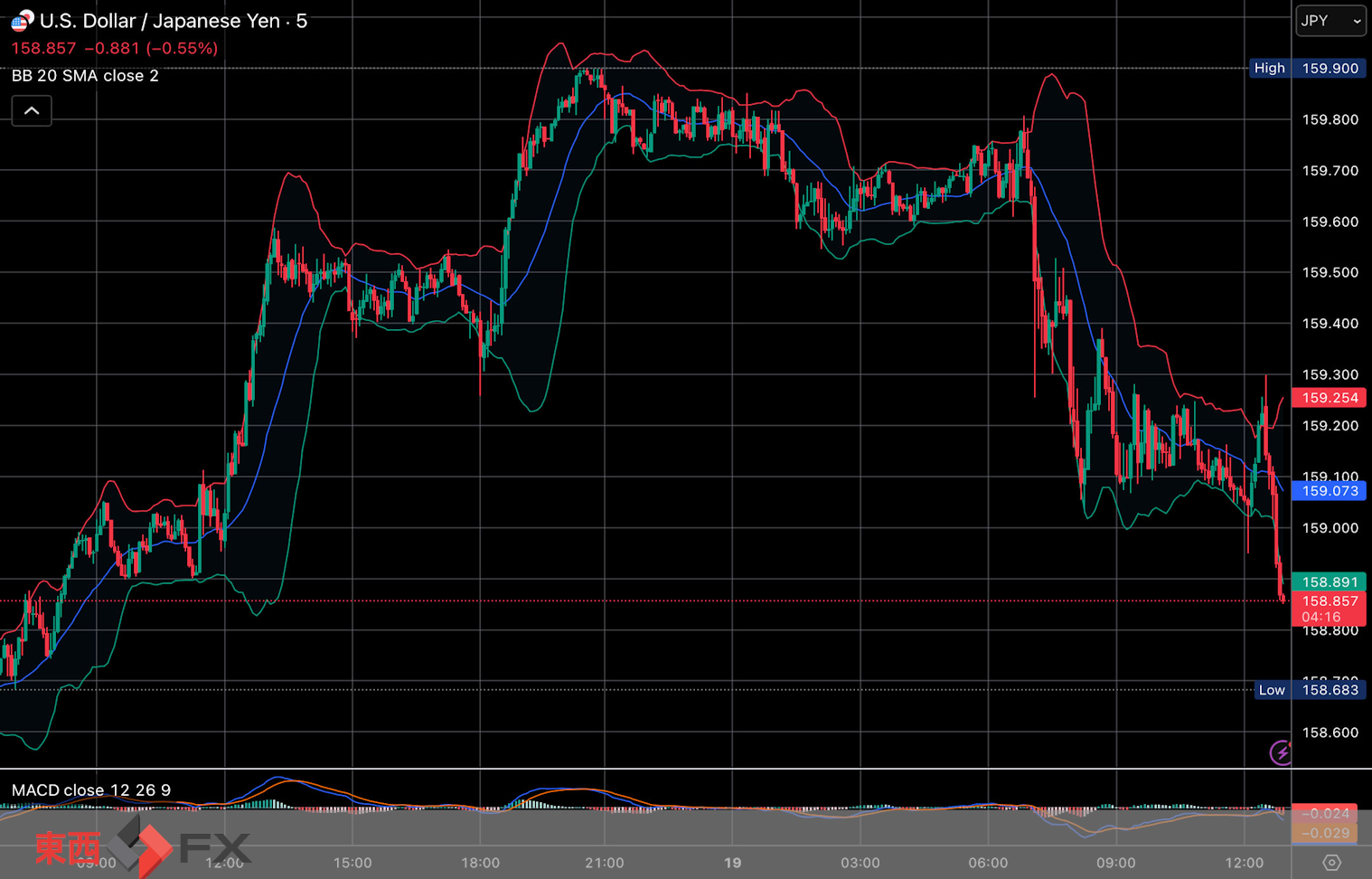Select the BB 20 SMA close indicator legend

click(85, 76)
